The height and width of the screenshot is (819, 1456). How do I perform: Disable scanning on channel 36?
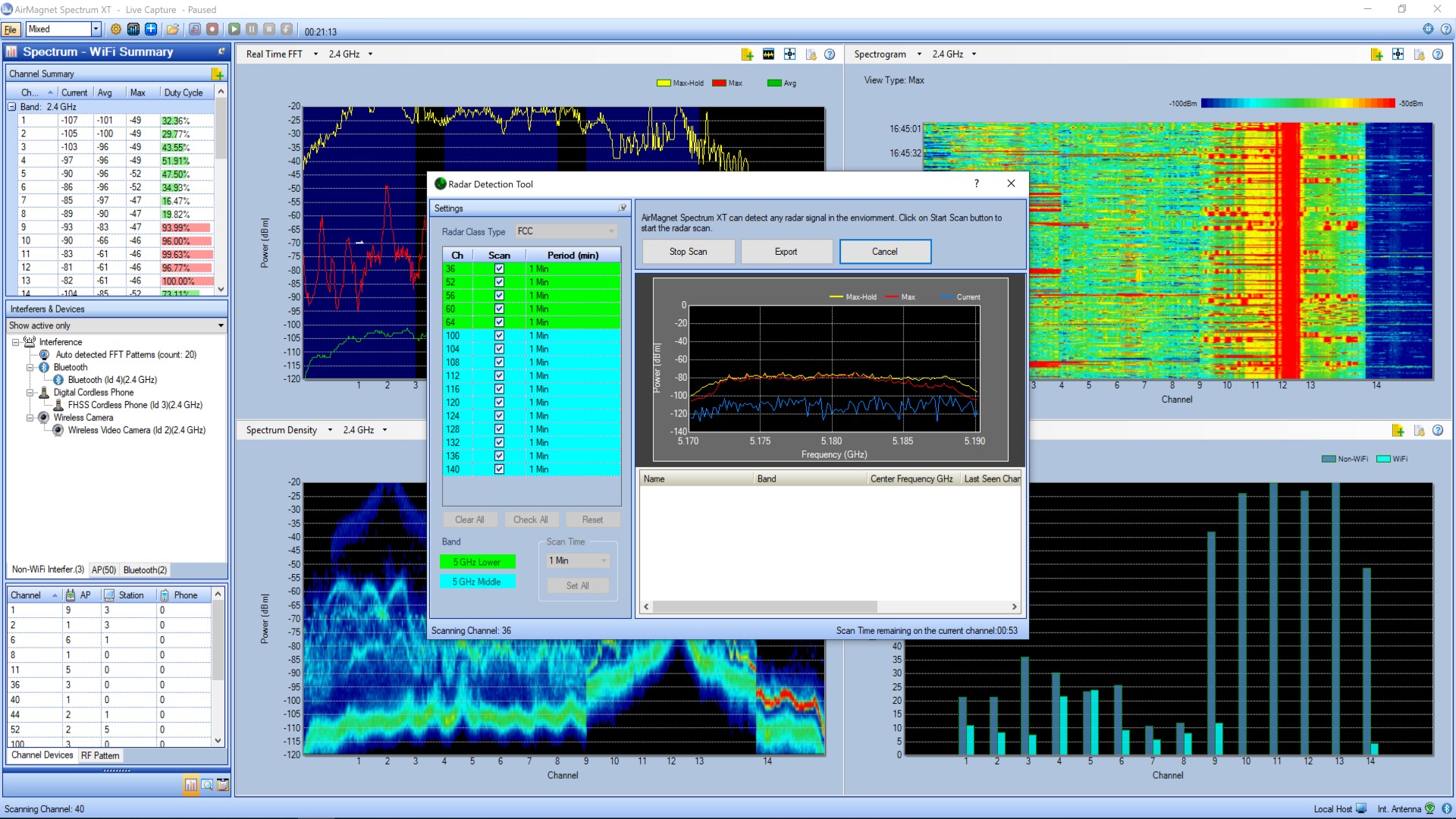coord(499,268)
